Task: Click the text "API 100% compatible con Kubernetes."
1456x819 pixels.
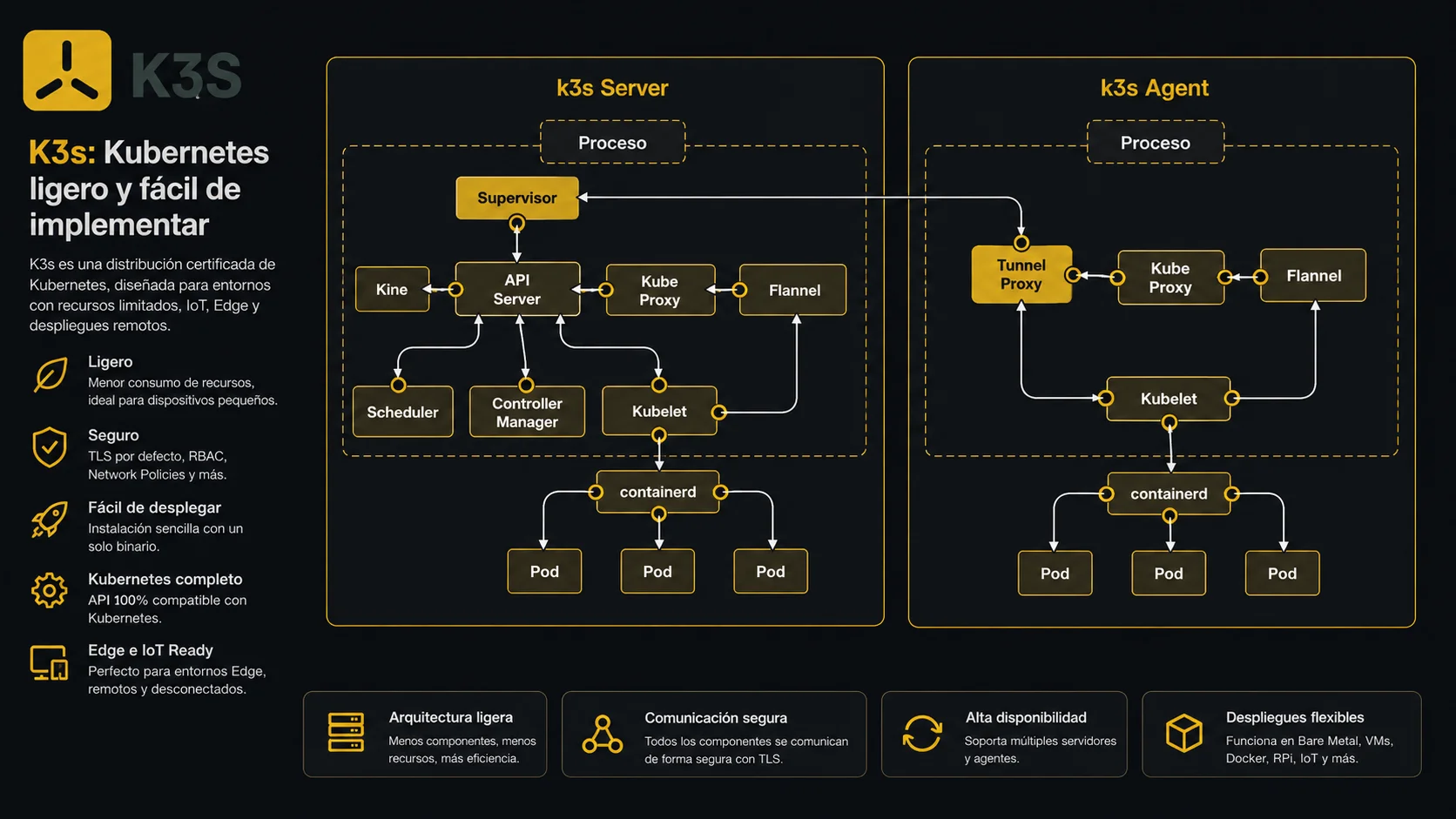Action: tap(167, 609)
